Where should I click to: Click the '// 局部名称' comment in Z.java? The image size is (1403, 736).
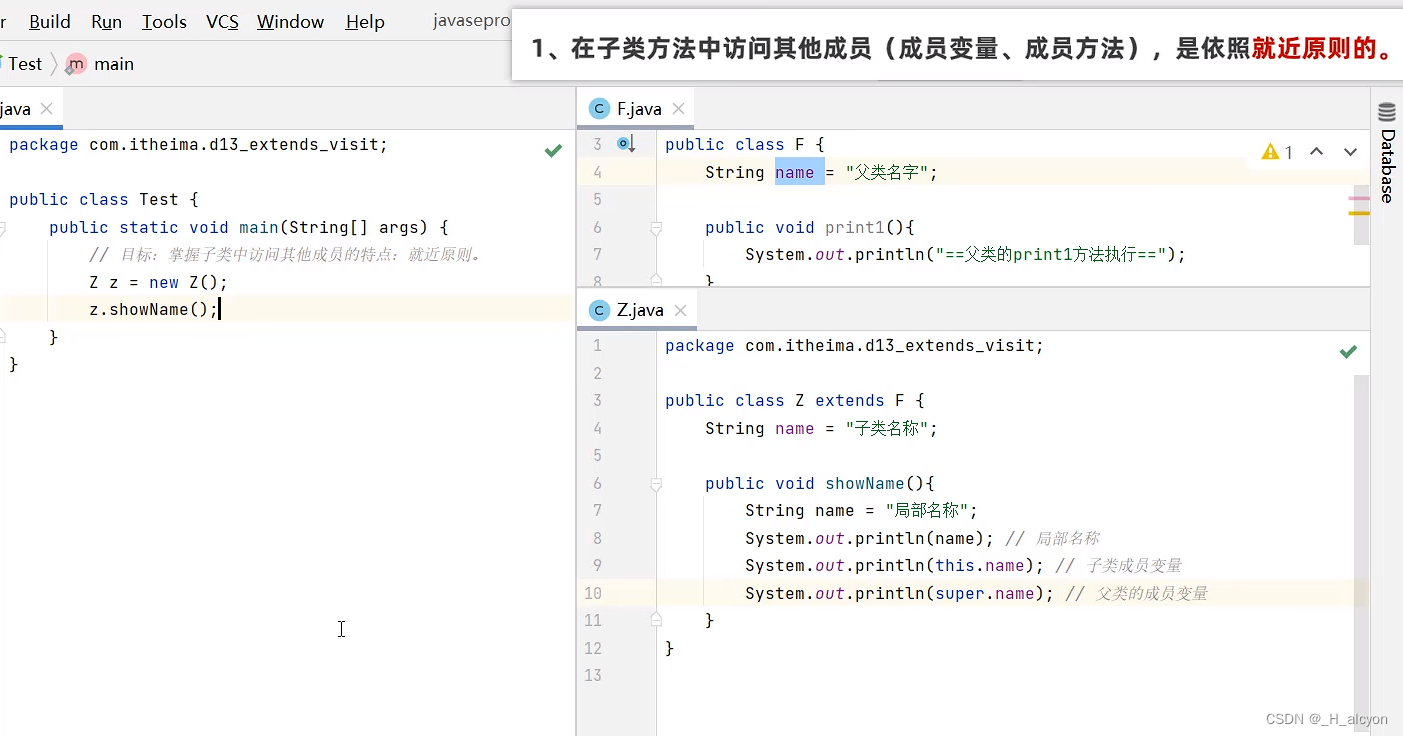click(x=1052, y=538)
